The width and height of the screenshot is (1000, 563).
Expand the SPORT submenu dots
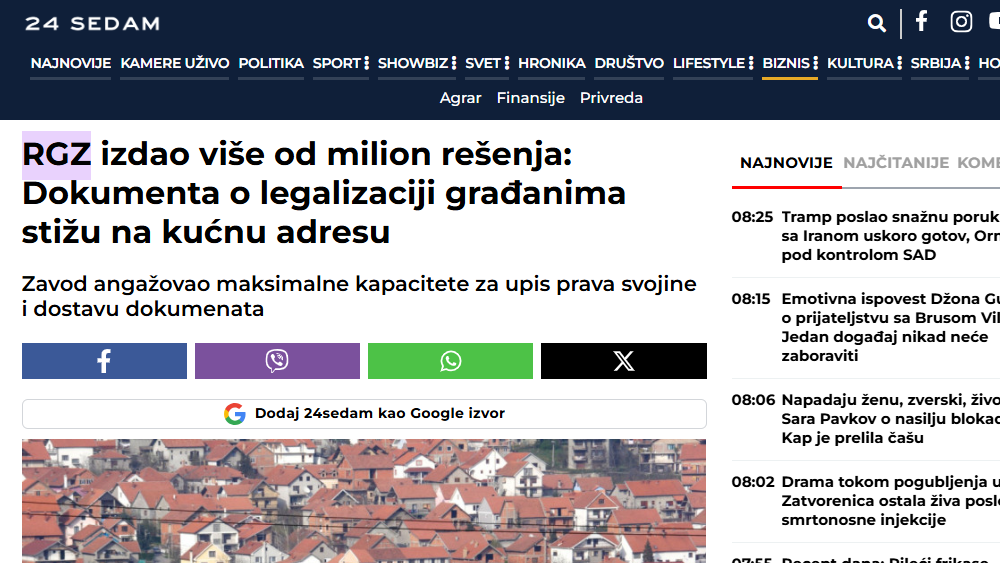(367, 63)
